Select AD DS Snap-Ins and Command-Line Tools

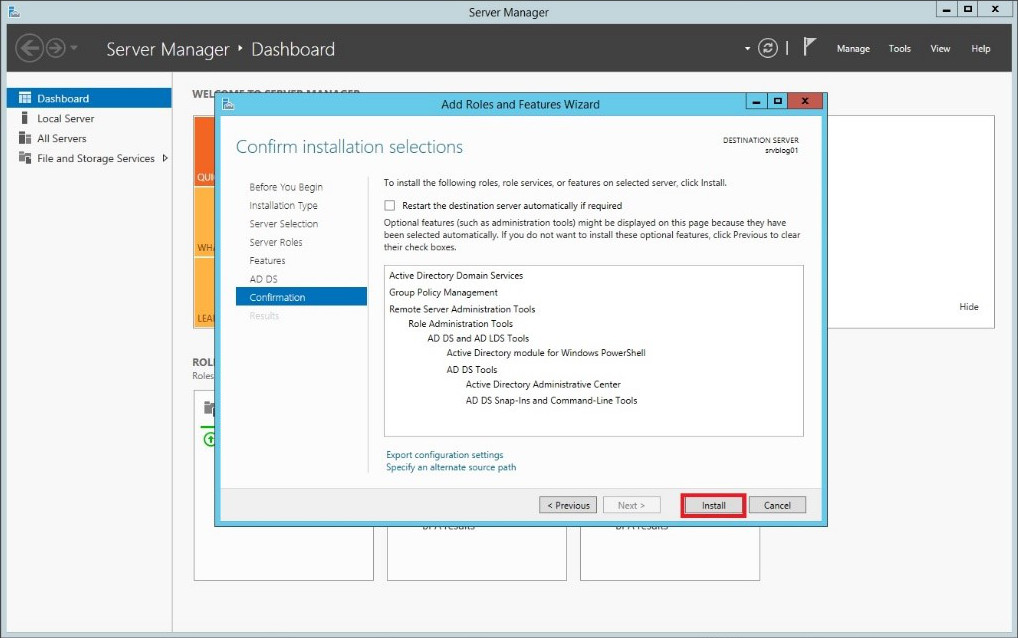click(551, 400)
